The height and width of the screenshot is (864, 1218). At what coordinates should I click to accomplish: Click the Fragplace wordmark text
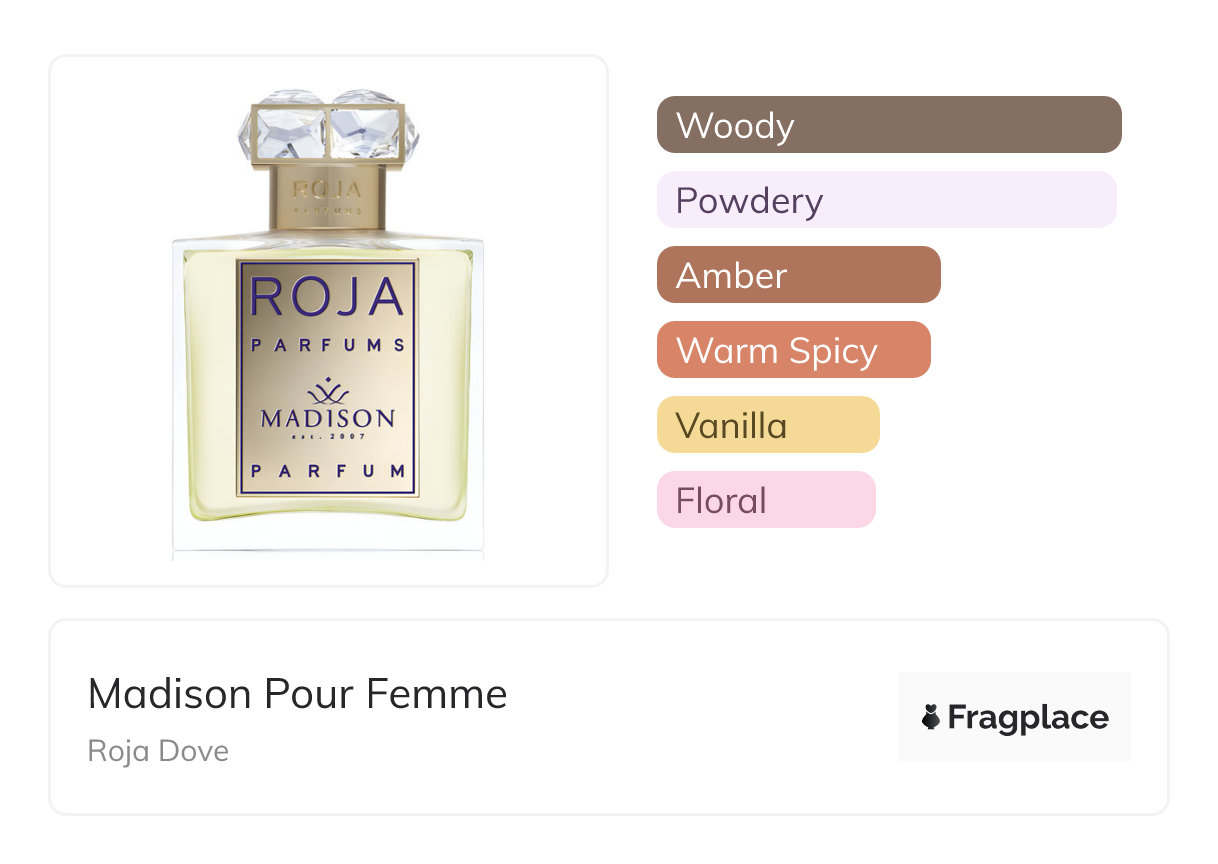pos(1028,717)
